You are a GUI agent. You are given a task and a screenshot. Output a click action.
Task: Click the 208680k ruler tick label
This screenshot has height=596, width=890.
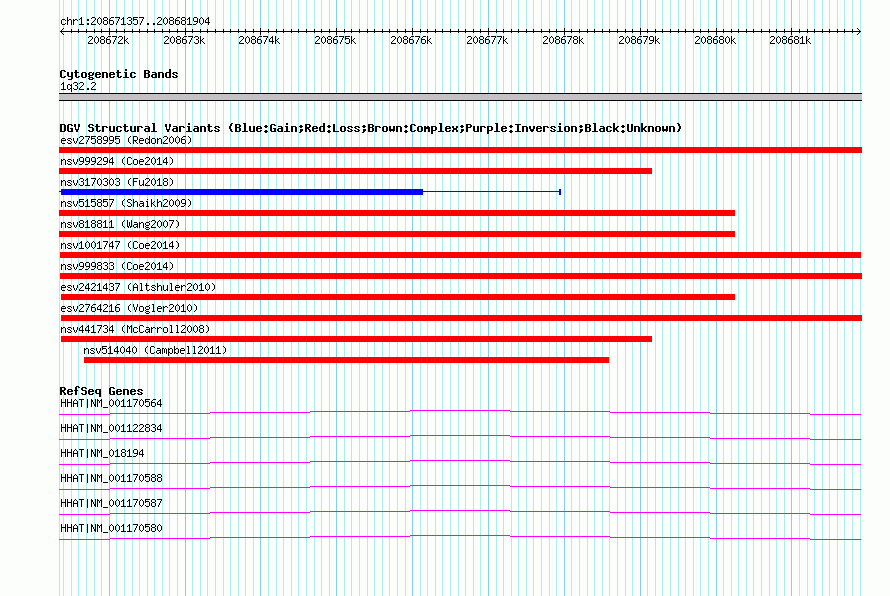coord(715,40)
